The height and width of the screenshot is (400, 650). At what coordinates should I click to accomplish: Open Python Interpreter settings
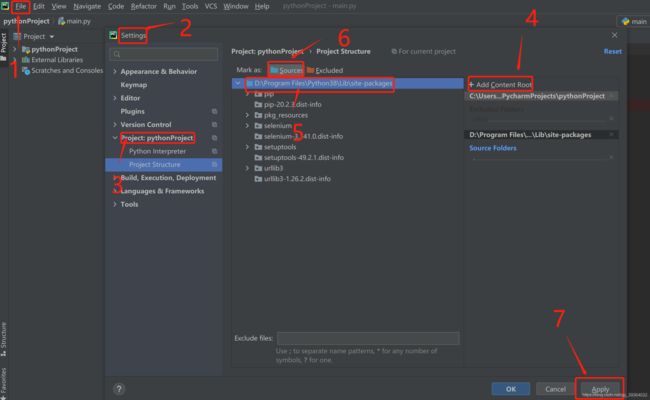157,151
